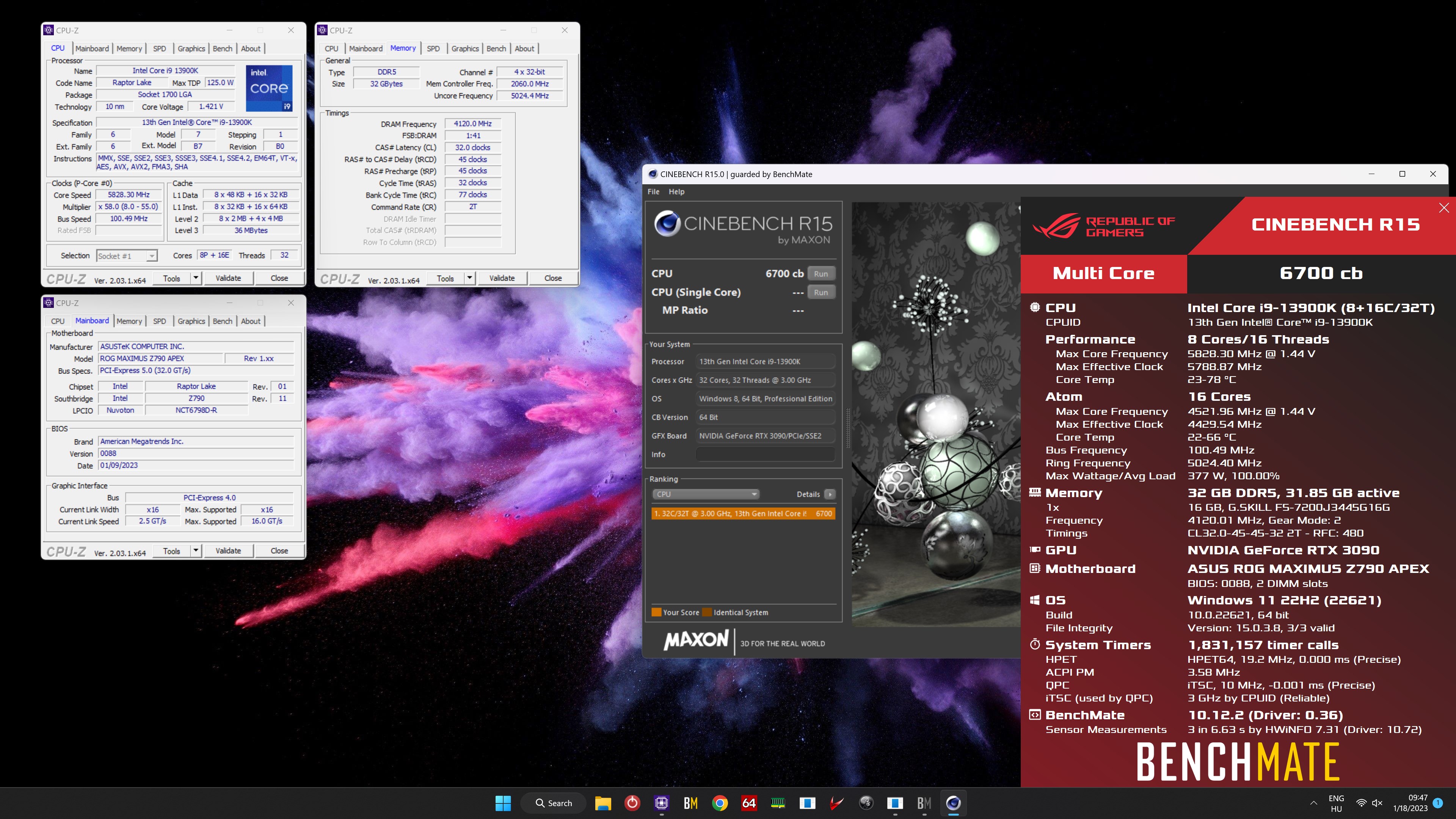Click the Identical System color swatch
The width and height of the screenshot is (1456, 819).
pos(706,612)
